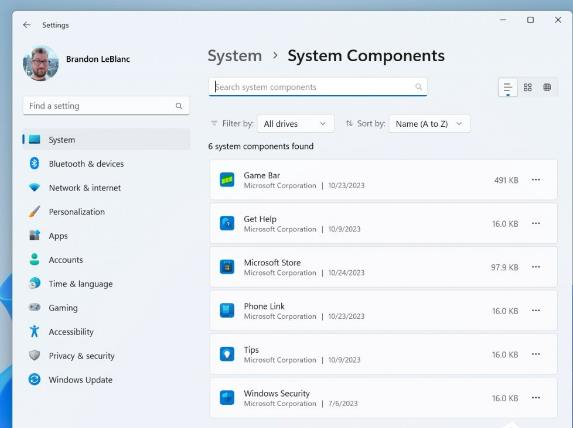Open the Filter by All drives dropdown

295,124
